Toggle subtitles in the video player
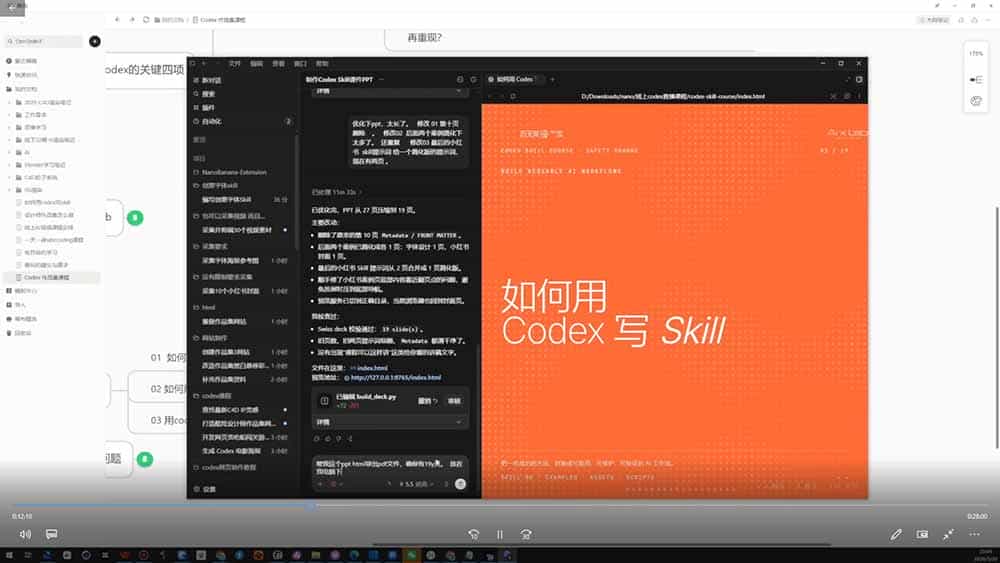The width and height of the screenshot is (1000, 563). pyautogui.click(x=52, y=534)
